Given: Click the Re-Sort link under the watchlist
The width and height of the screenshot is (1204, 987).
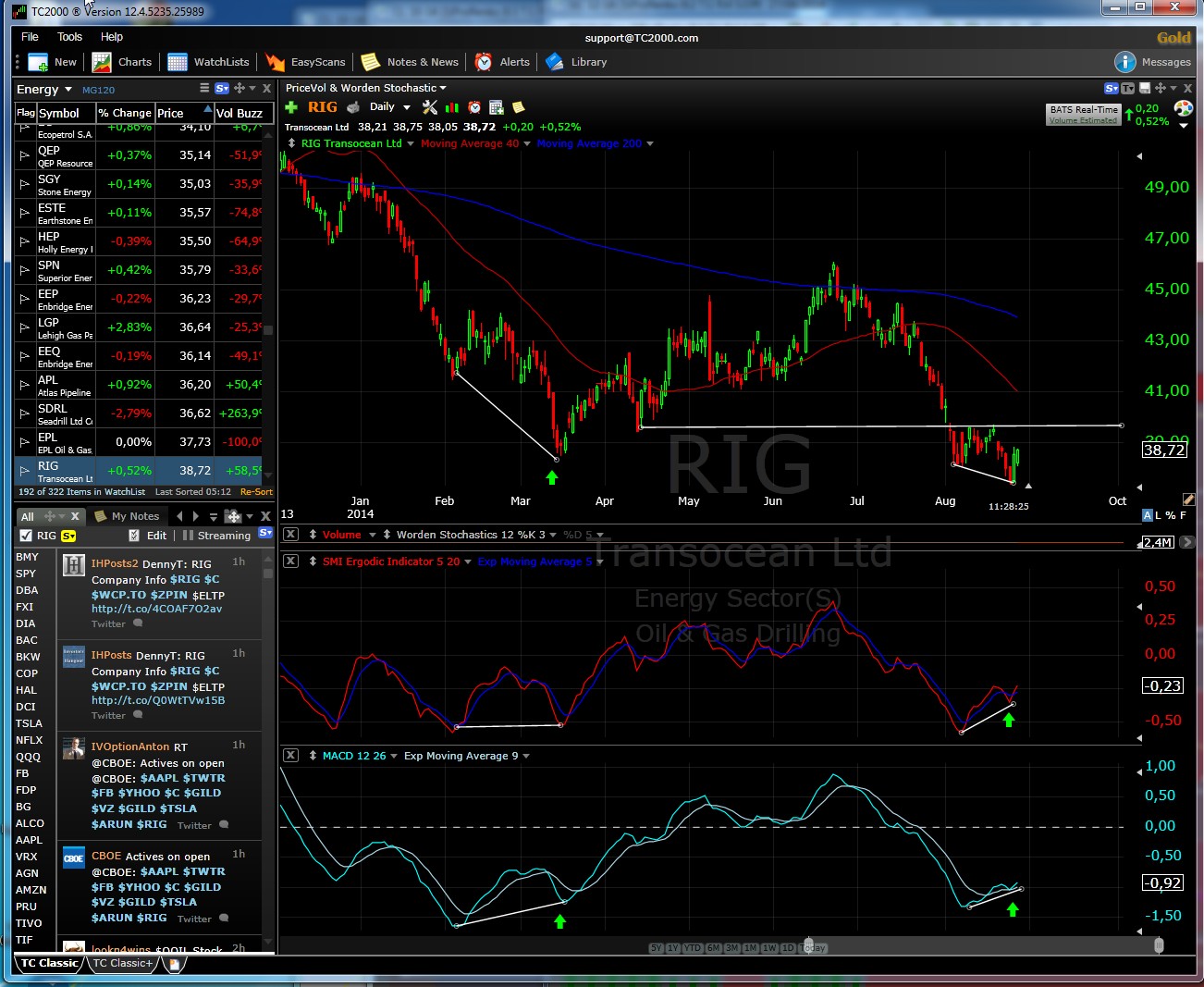Looking at the screenshot, I should [x=256, y=492].
